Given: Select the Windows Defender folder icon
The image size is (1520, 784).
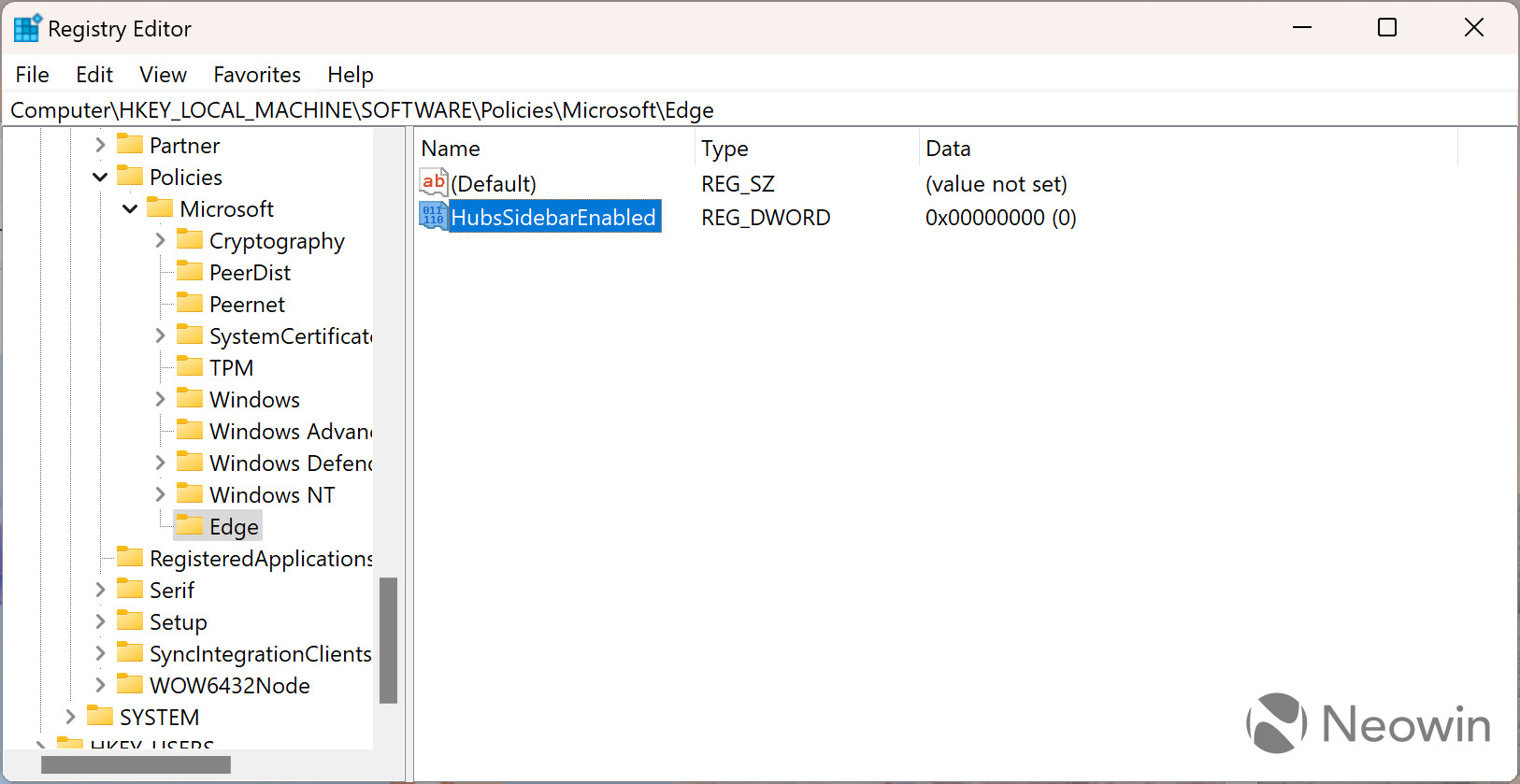Looking at the screenshot, I should pos(190,462).
